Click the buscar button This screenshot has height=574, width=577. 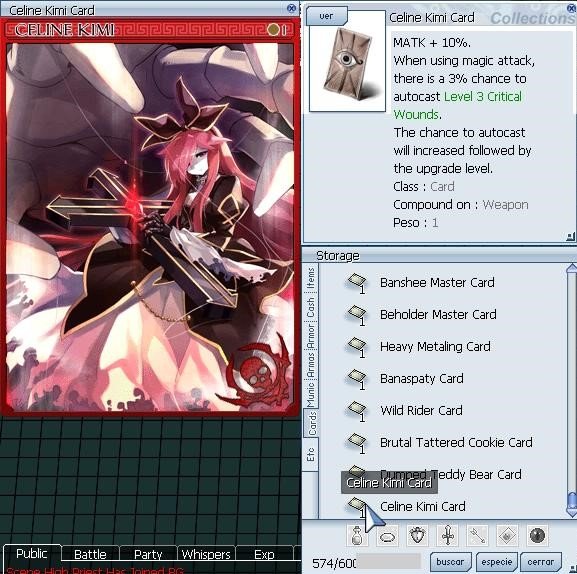click(450, 562)
